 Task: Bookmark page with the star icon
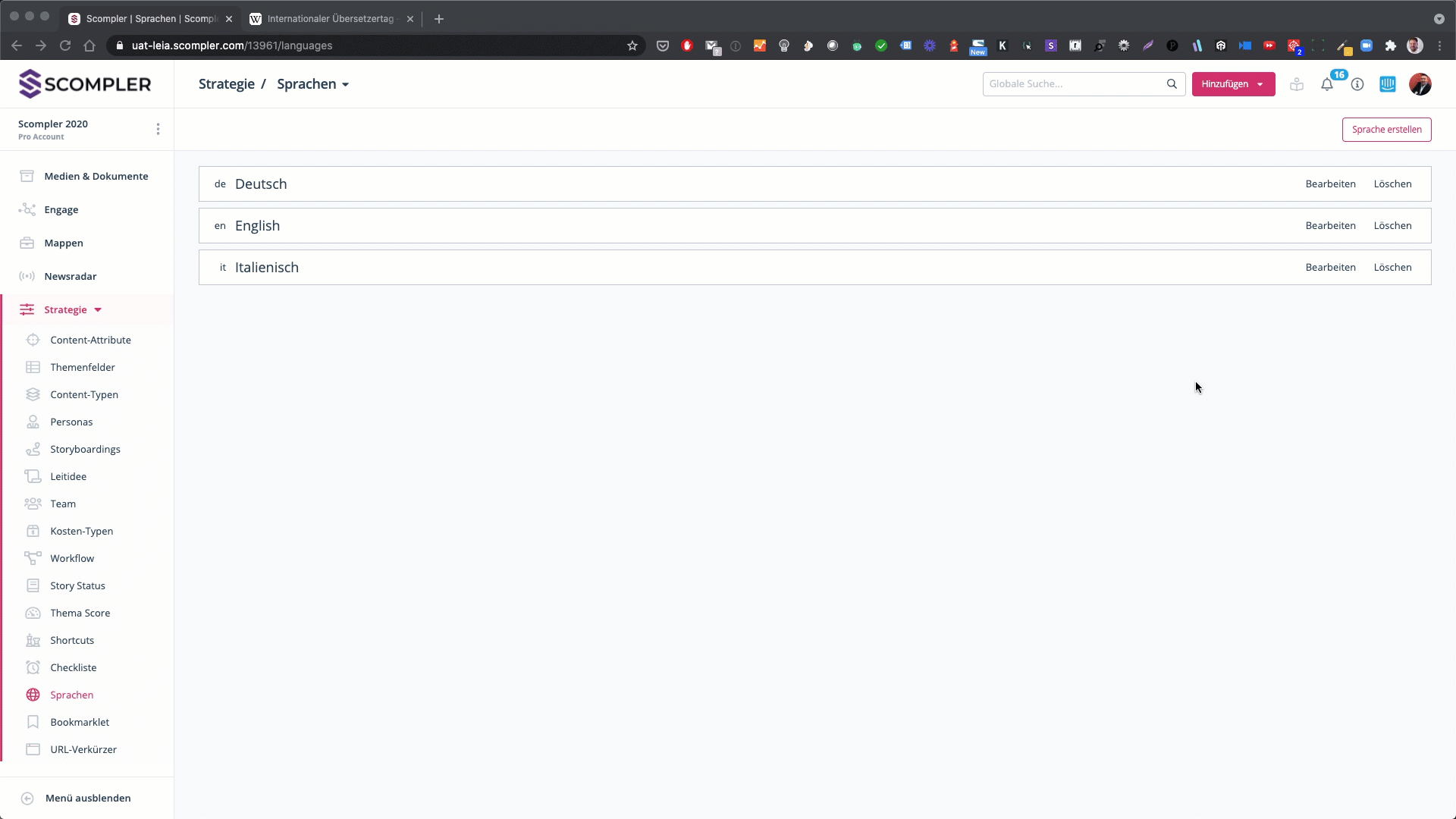point(632,45)
